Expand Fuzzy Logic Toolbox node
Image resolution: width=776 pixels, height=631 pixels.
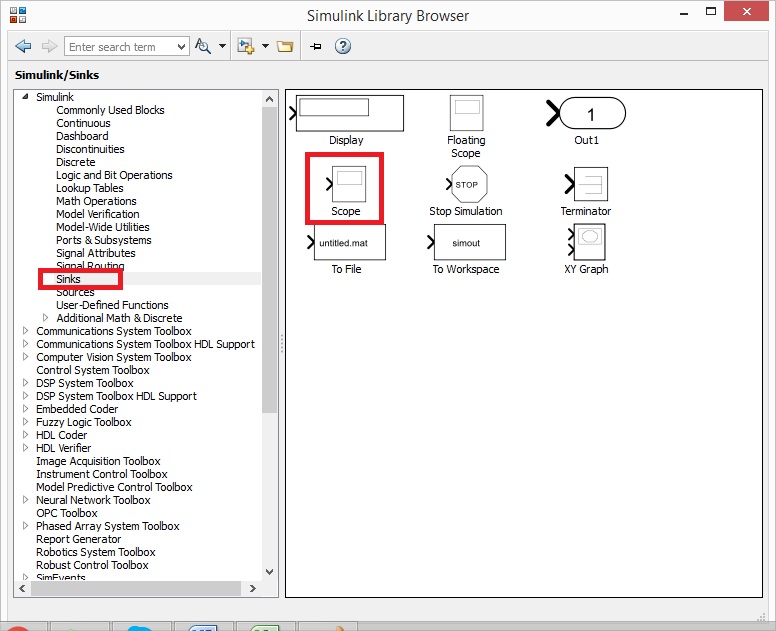[x=26, y=421]
